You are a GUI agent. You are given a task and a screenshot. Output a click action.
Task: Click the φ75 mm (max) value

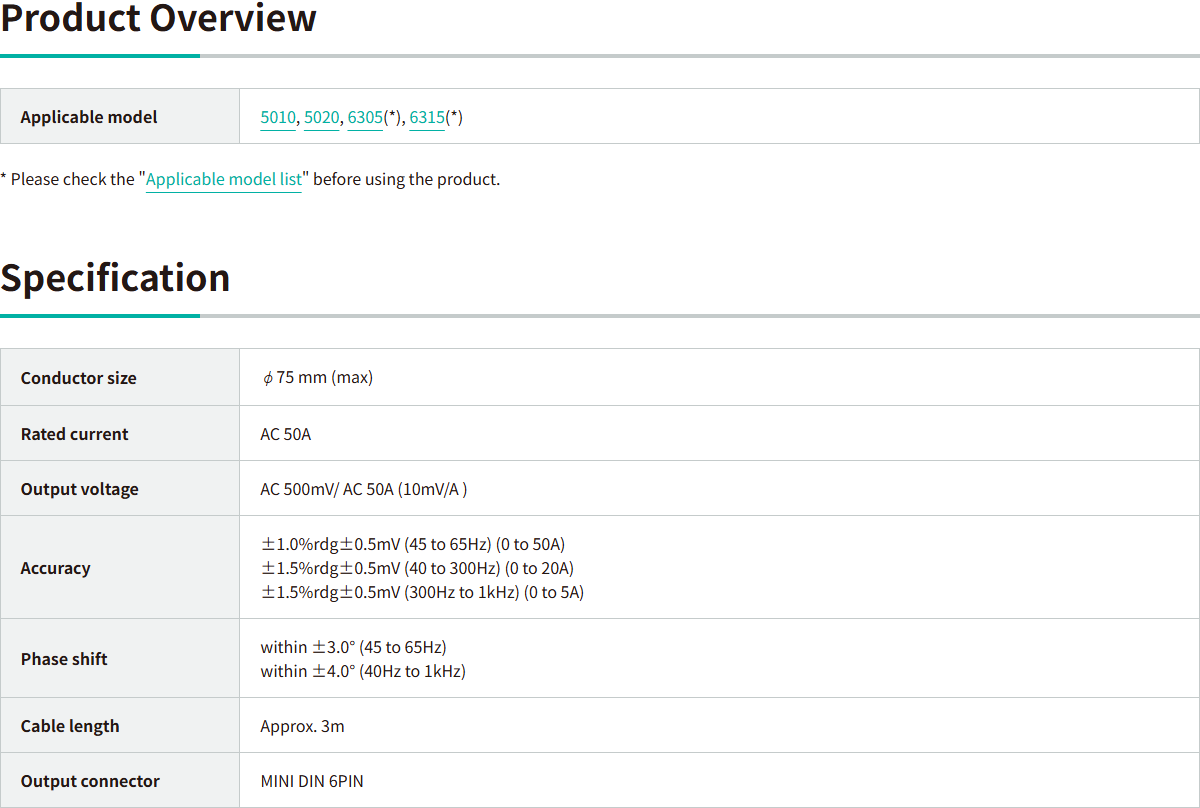click(x=317, y=378)
